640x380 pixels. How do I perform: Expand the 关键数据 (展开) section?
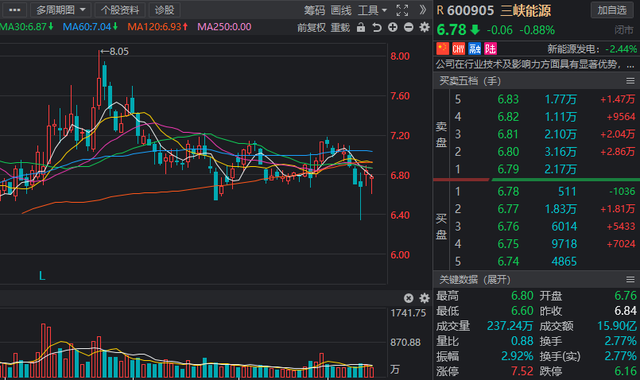475,280
